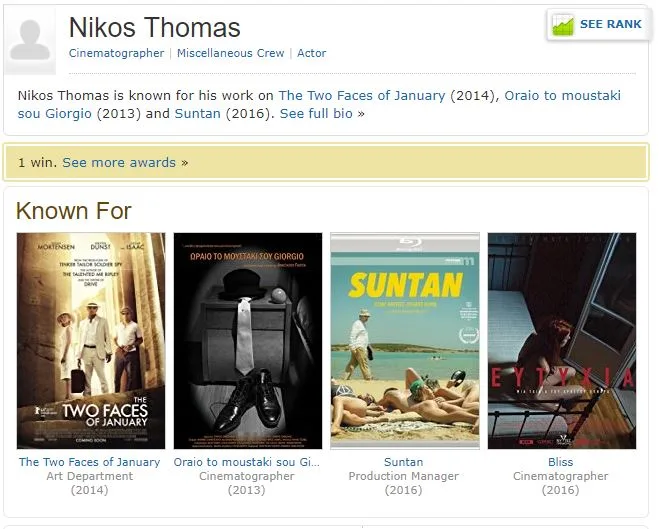The height and width of the screenshot is (529, 659).
Task: Open Oraio to moustaki sou Gi... title under poster
Action: [x=247, y=462]
